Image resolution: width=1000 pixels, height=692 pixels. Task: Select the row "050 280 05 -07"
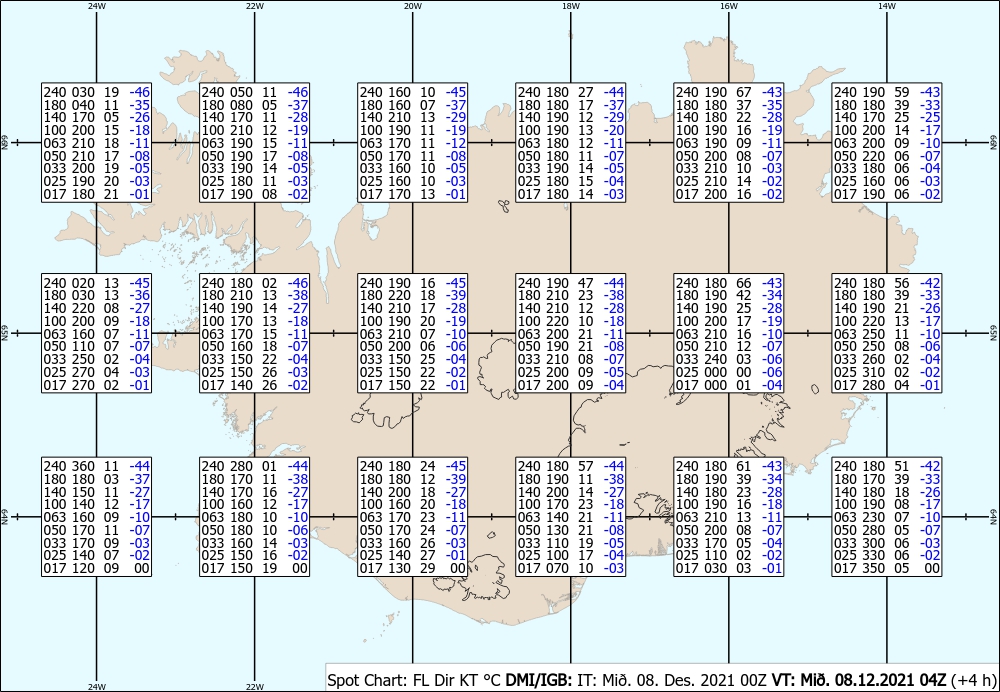point(887,530)
